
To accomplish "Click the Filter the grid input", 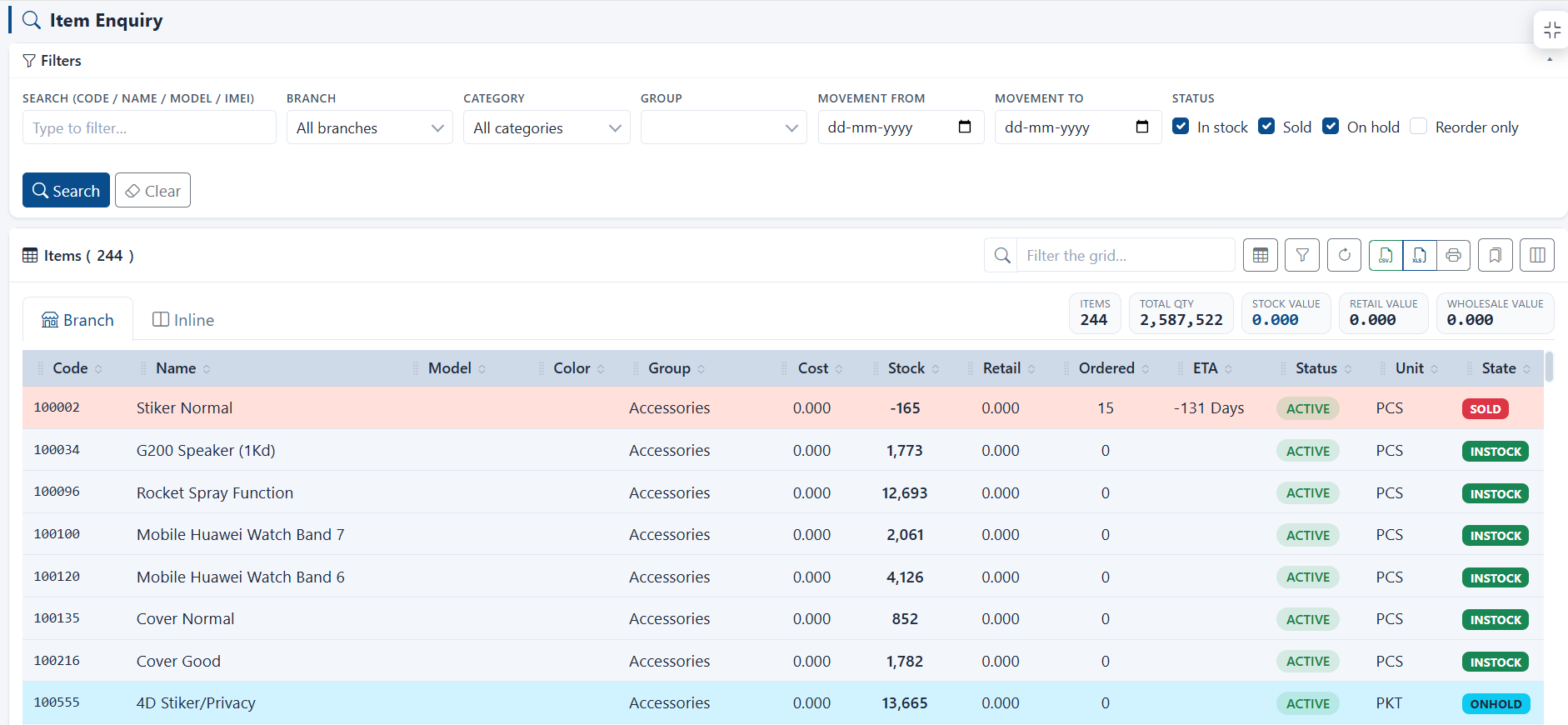I will [x=1126, y=255].
